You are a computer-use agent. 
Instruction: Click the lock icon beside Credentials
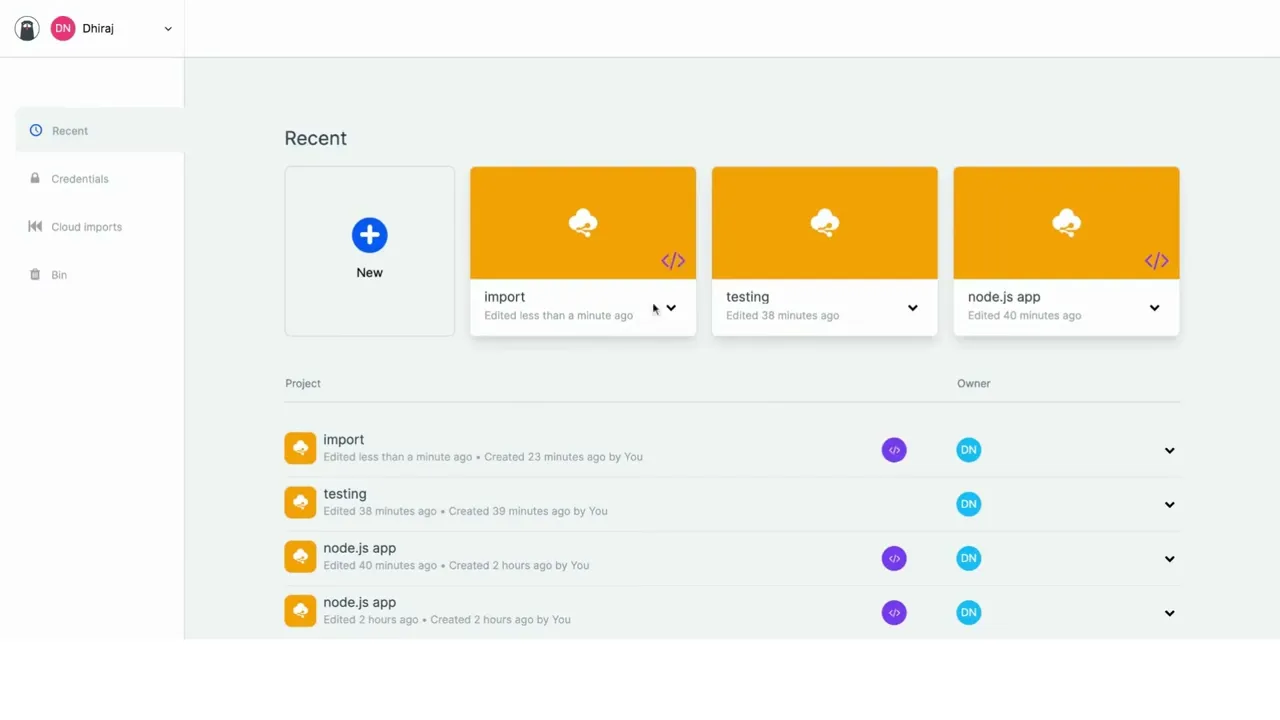coord(35,178)
